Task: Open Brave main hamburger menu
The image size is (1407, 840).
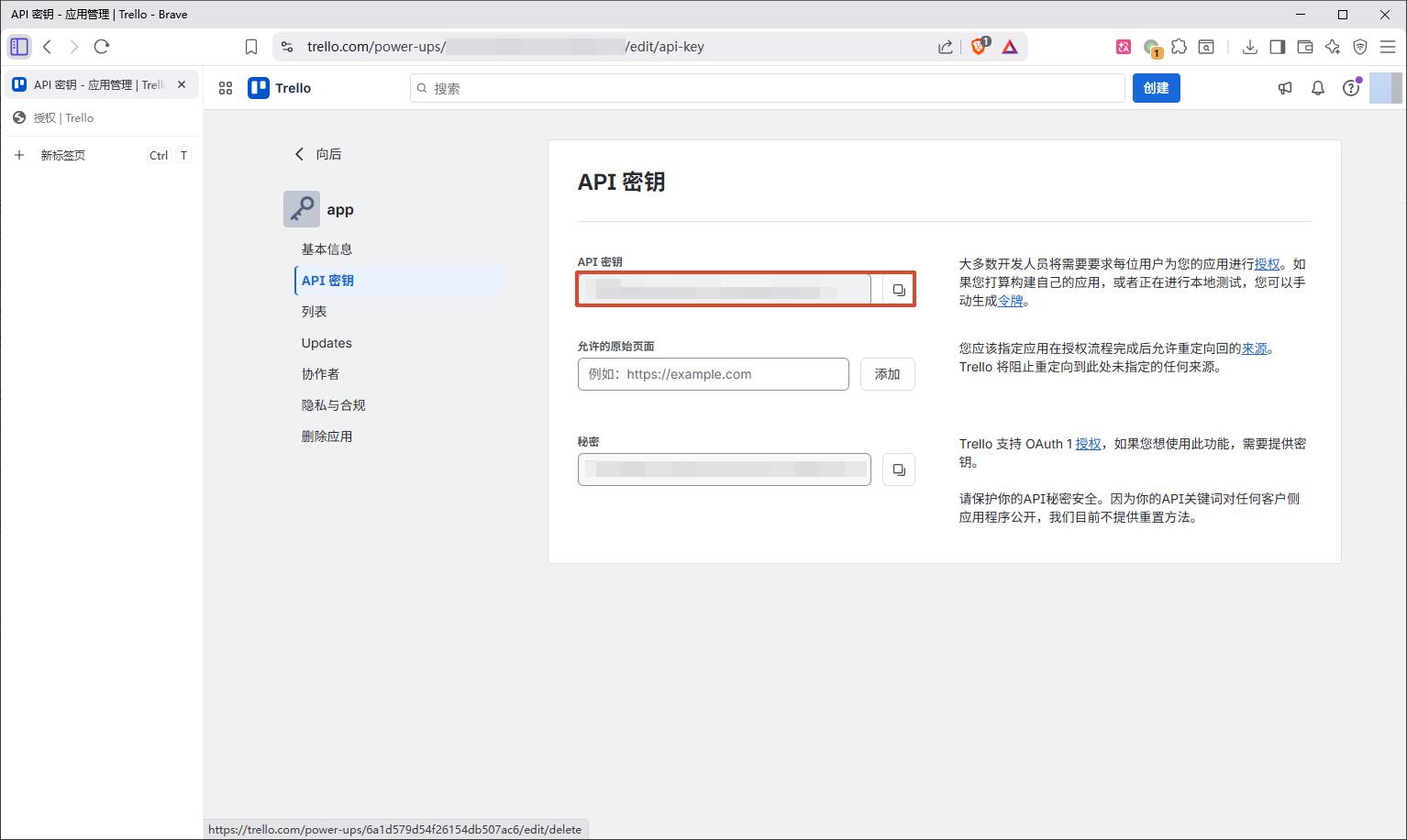Action: point(1388,47)
